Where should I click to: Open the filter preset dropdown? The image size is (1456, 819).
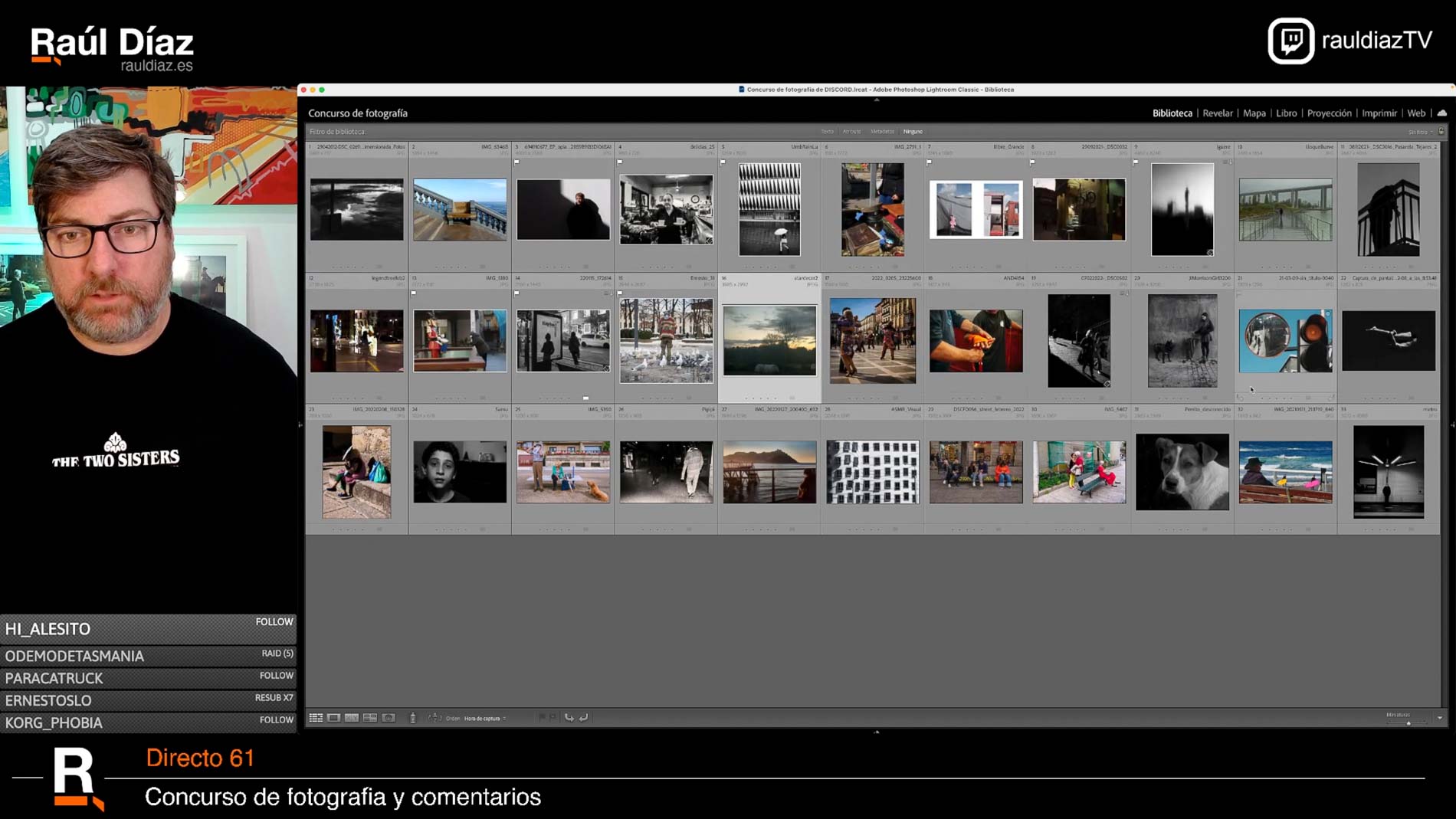tap(1420, 132)
